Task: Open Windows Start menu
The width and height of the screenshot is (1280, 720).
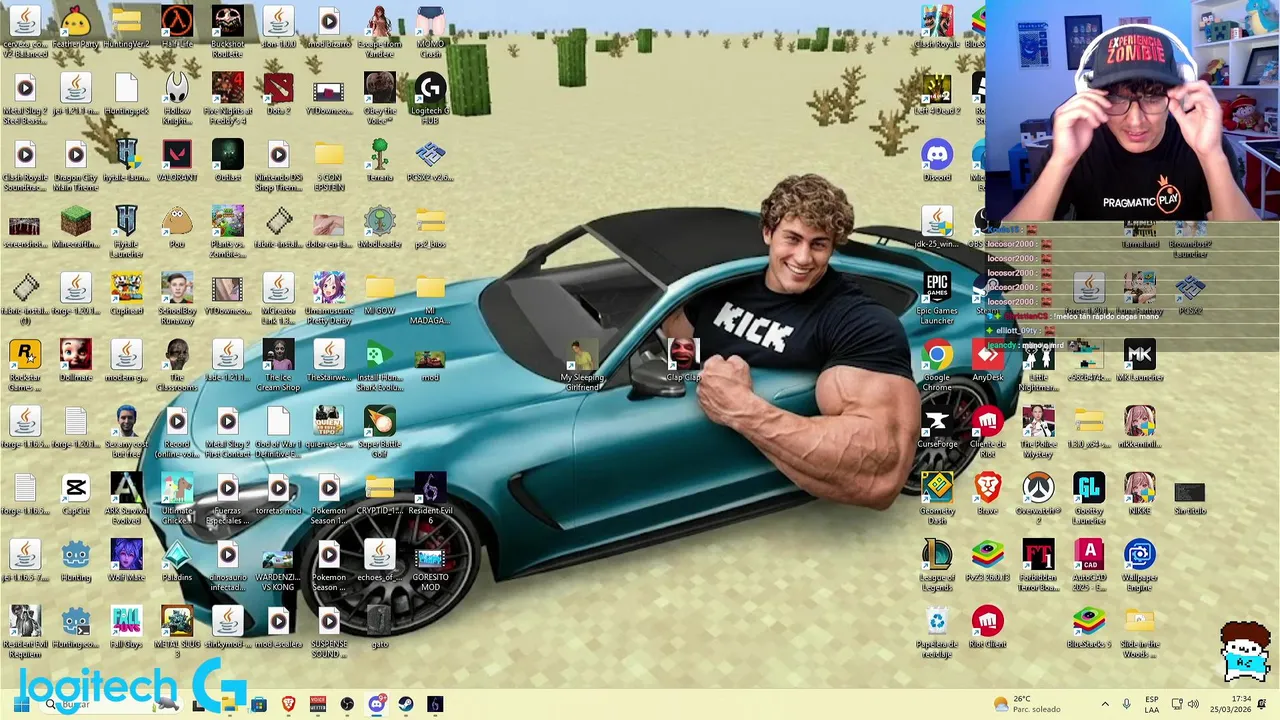Action: click(x=21, y=704)
